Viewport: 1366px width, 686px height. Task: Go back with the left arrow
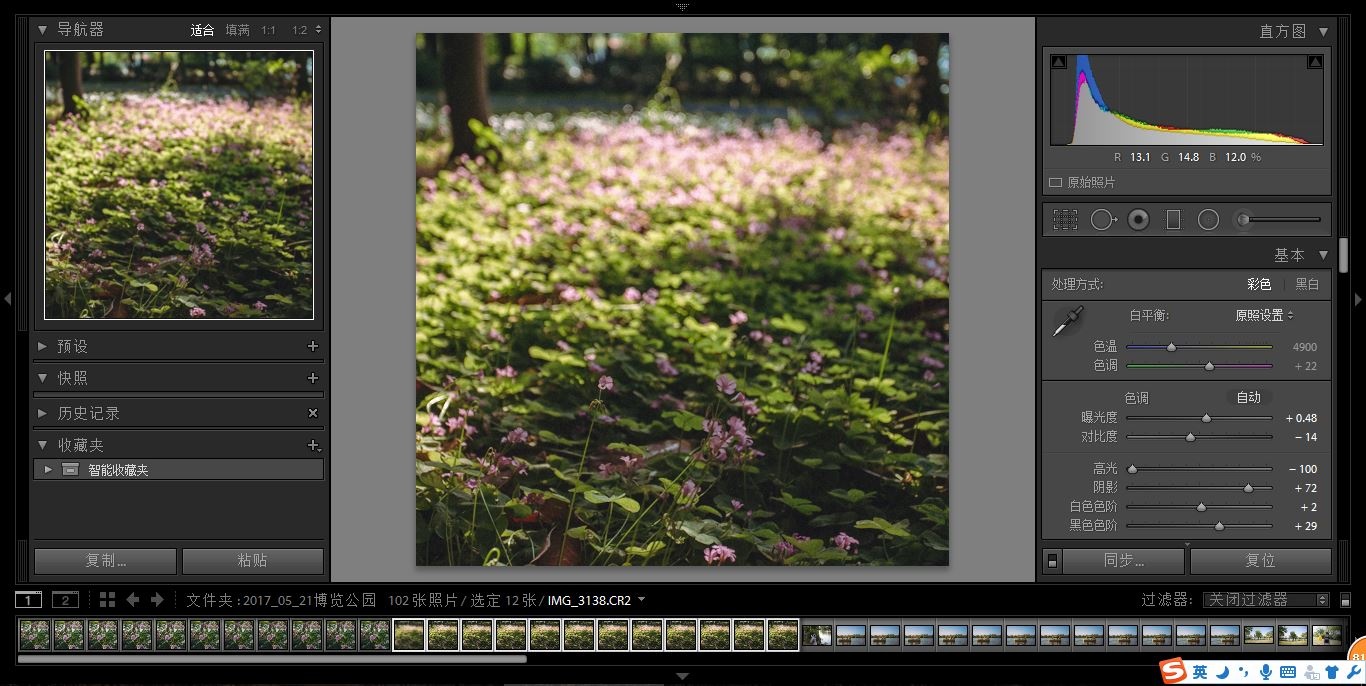[132, 600]
